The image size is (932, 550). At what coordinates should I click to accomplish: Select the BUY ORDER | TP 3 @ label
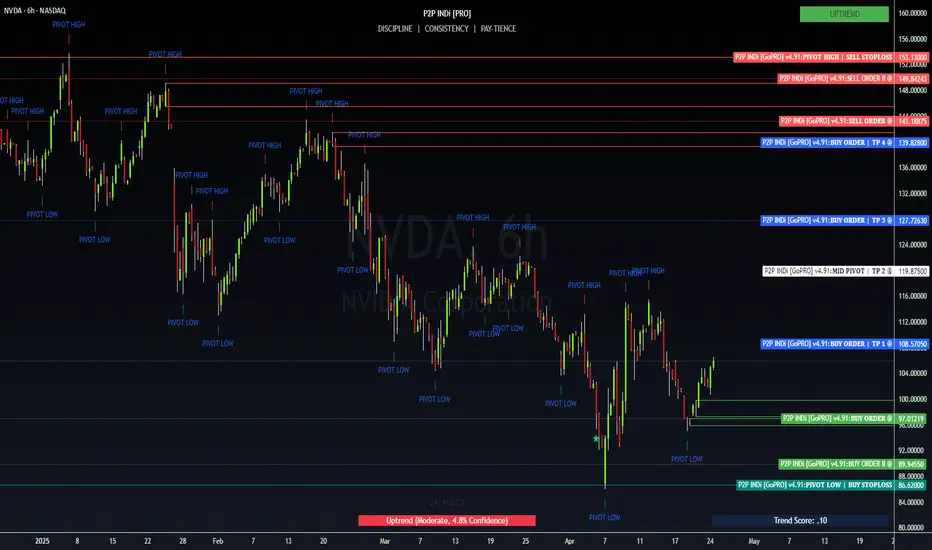point(827,221)
